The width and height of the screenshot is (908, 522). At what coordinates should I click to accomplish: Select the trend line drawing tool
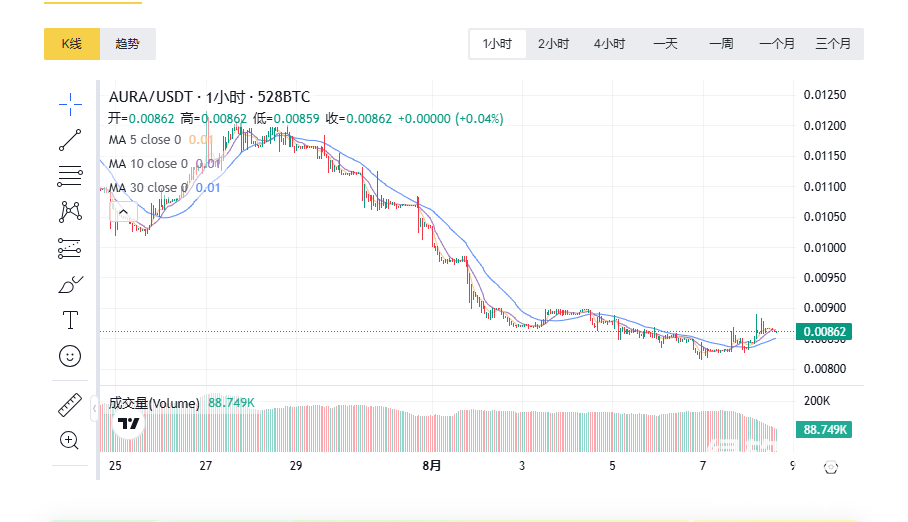(70, 140)
